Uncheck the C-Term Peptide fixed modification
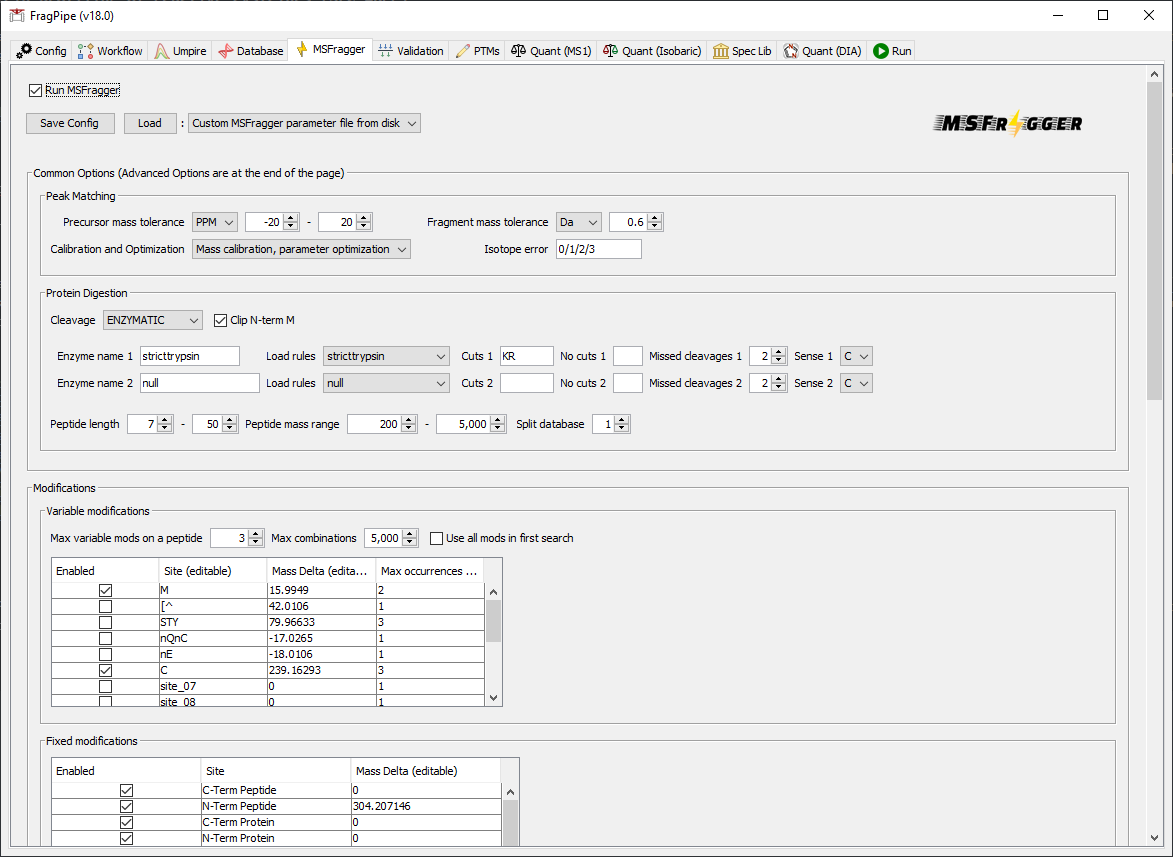Image resolution: width=1173 pixels, height=857 pixels. [x=126, y=790]
